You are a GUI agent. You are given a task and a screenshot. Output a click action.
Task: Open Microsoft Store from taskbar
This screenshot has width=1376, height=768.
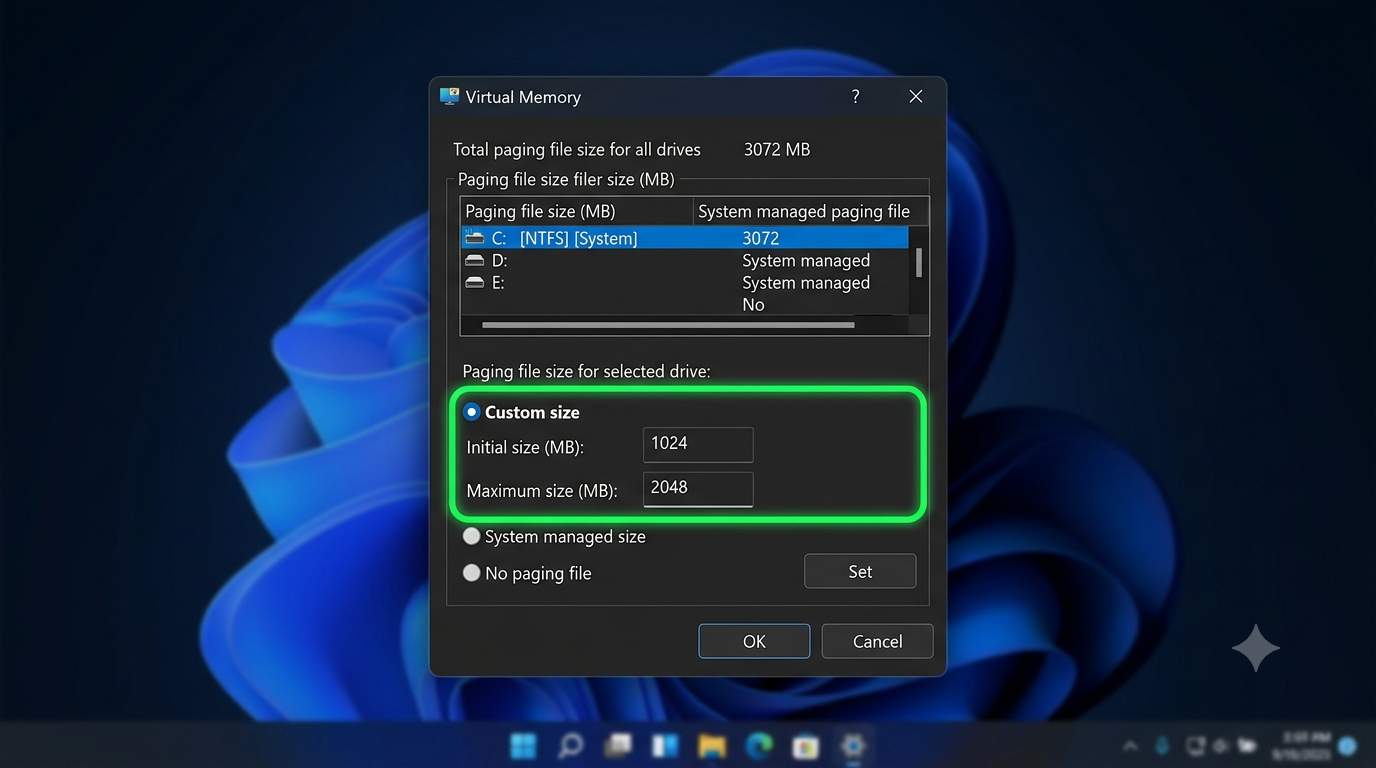point(806,746)
